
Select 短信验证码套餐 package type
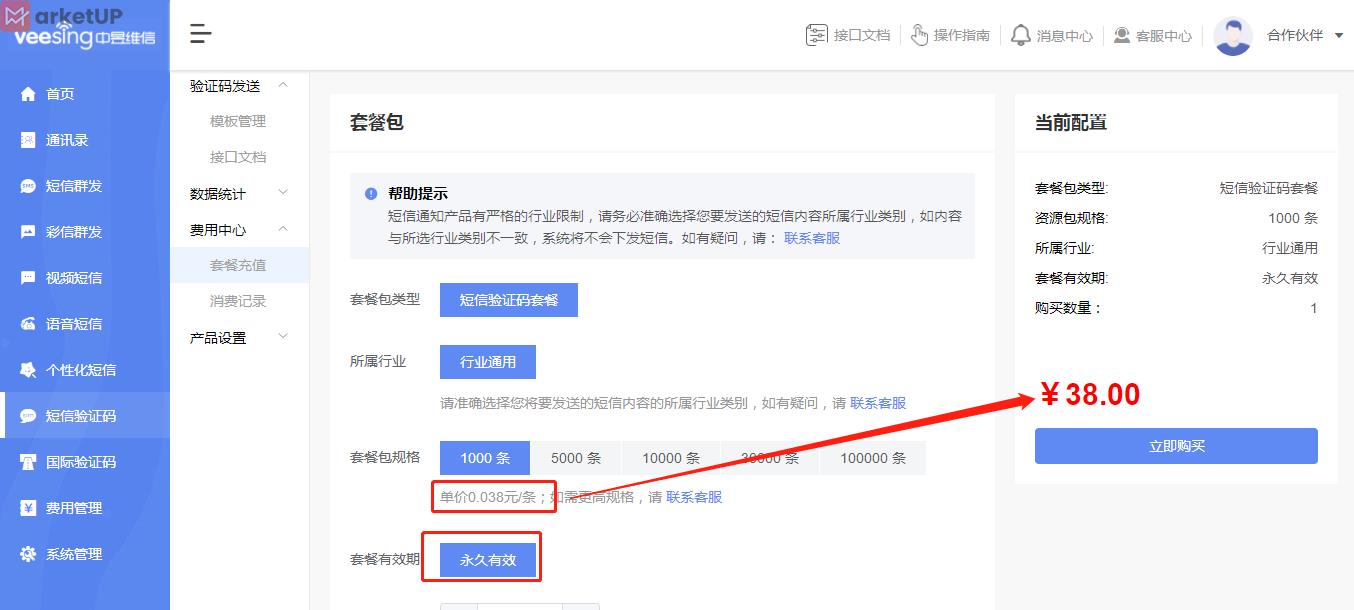point(509,300)
